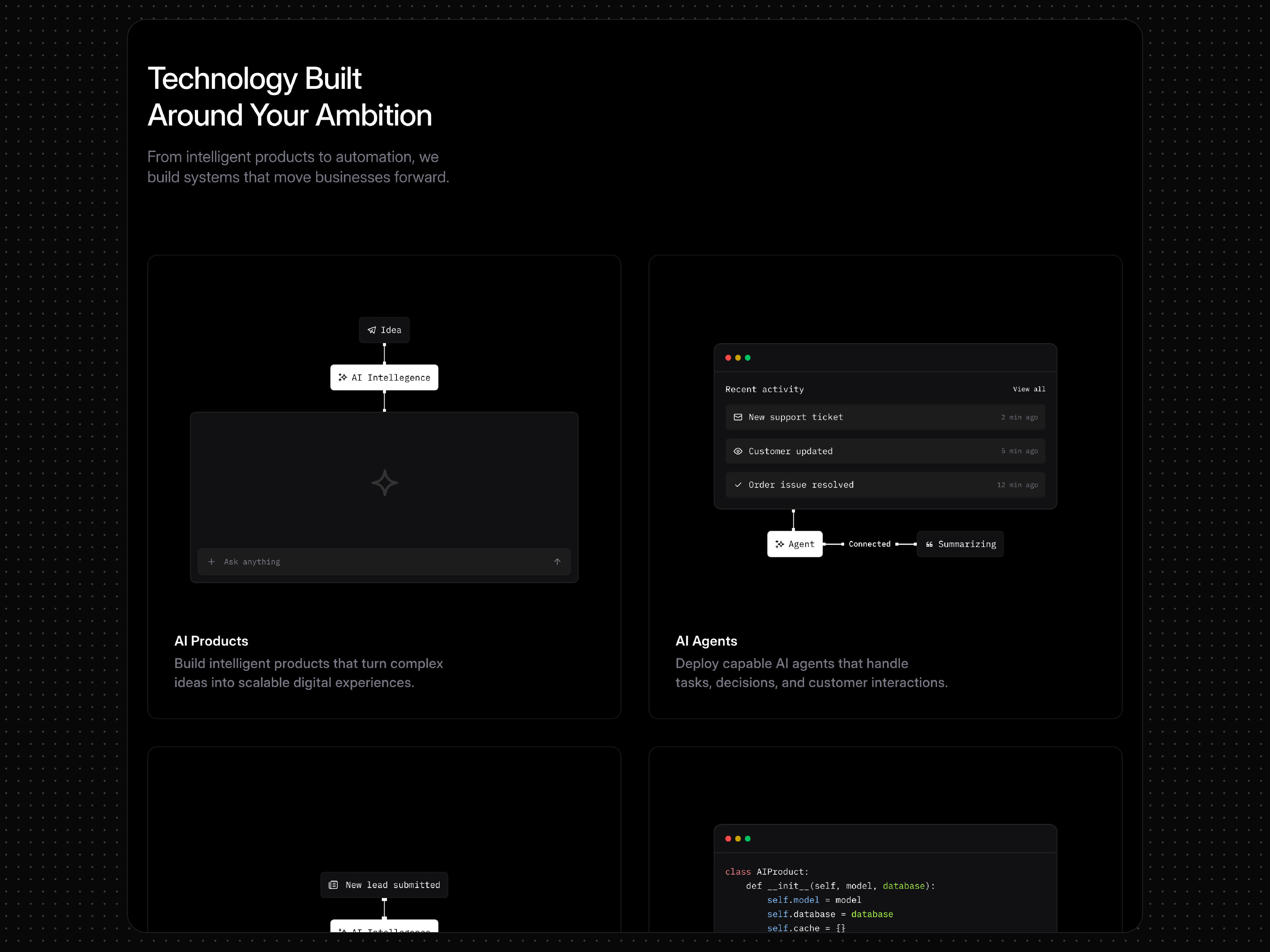Click the Agent chip label
Screen dimensions: 1270x952
(802, 544)
